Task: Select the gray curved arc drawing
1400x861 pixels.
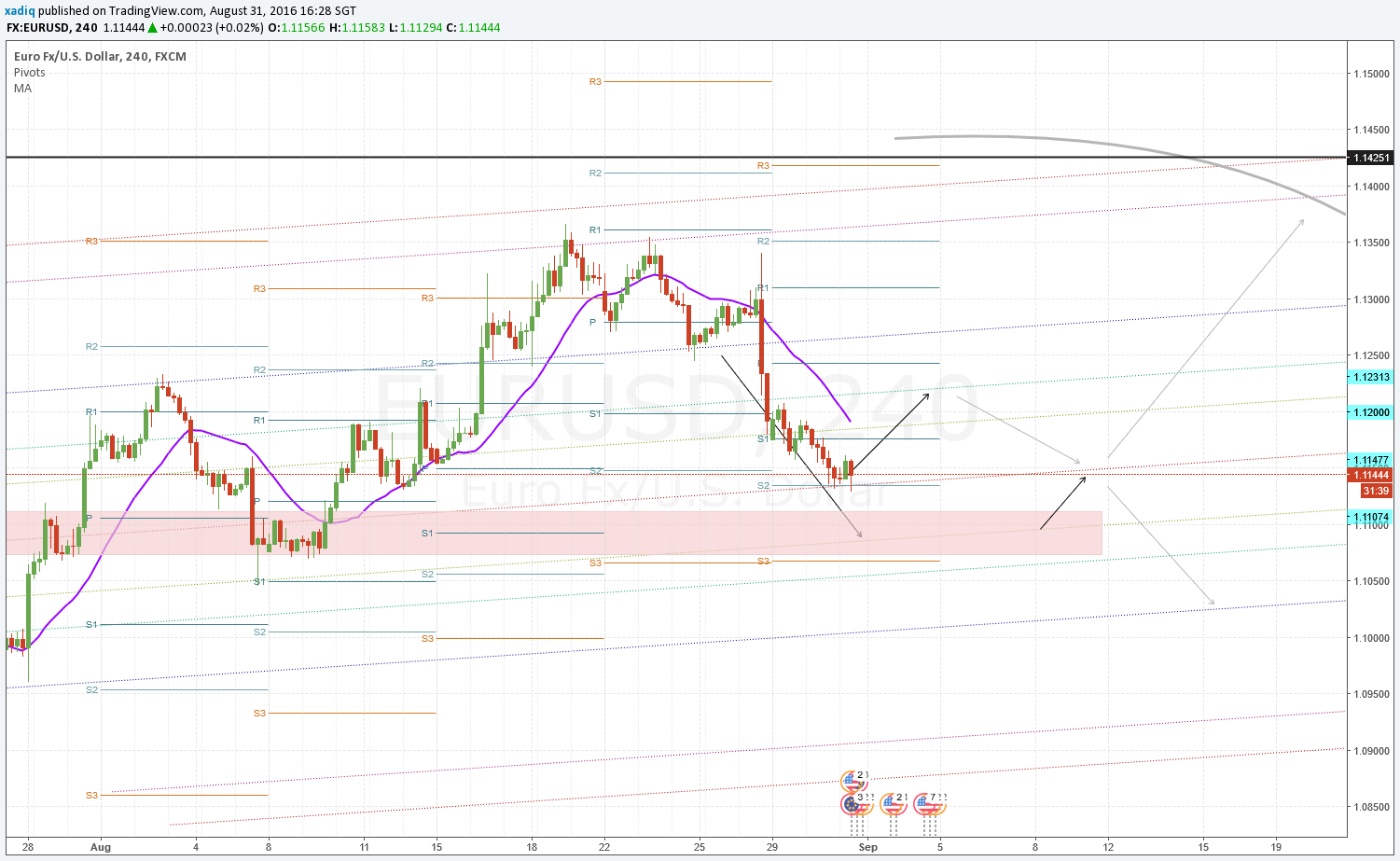Action: (1119, 146)
